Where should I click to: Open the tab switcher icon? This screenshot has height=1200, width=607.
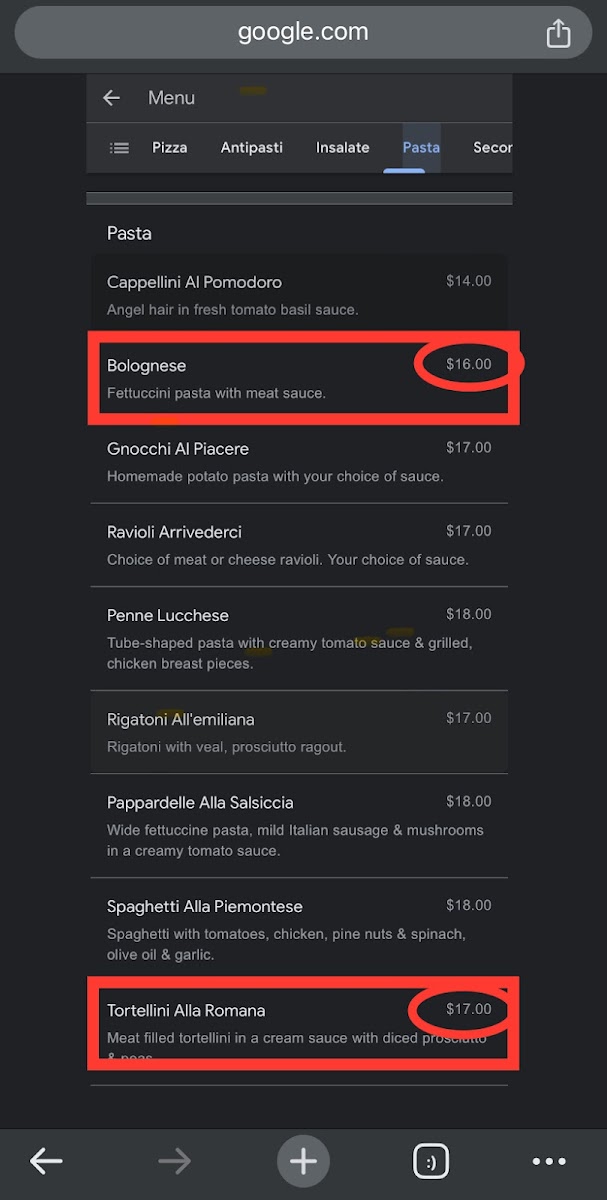430,1161
